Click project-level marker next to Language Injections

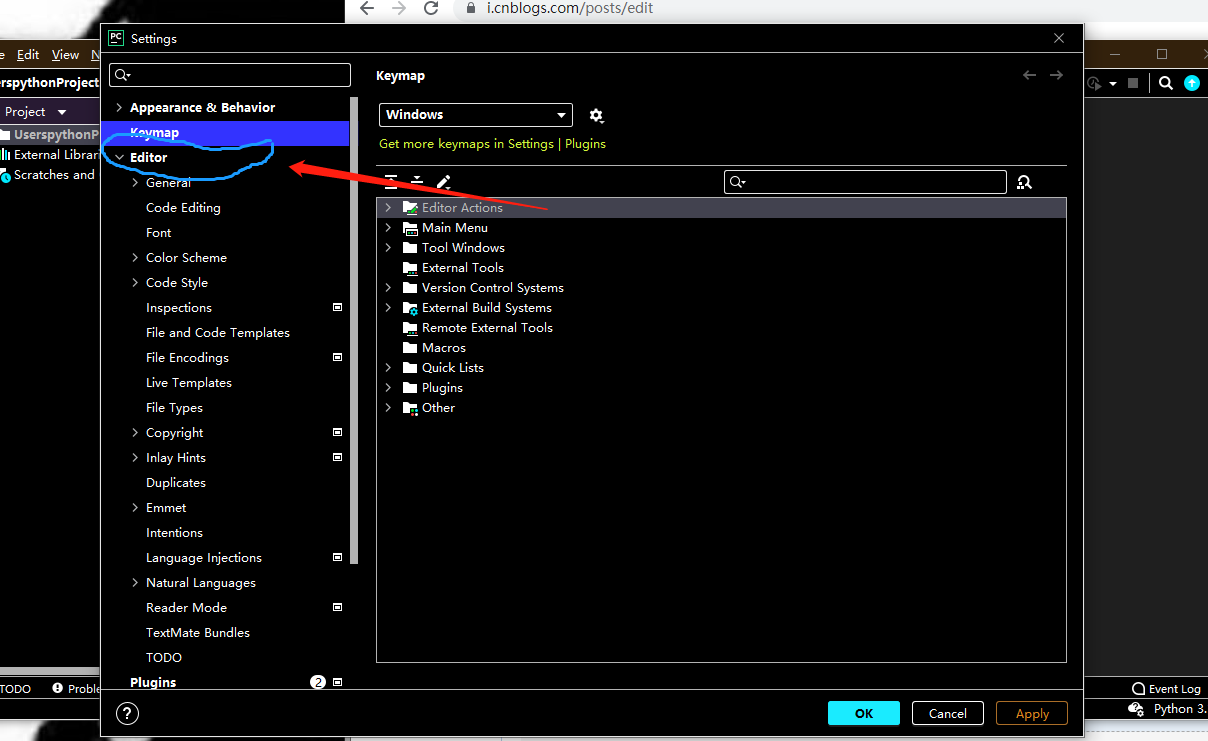click(337, 557)
